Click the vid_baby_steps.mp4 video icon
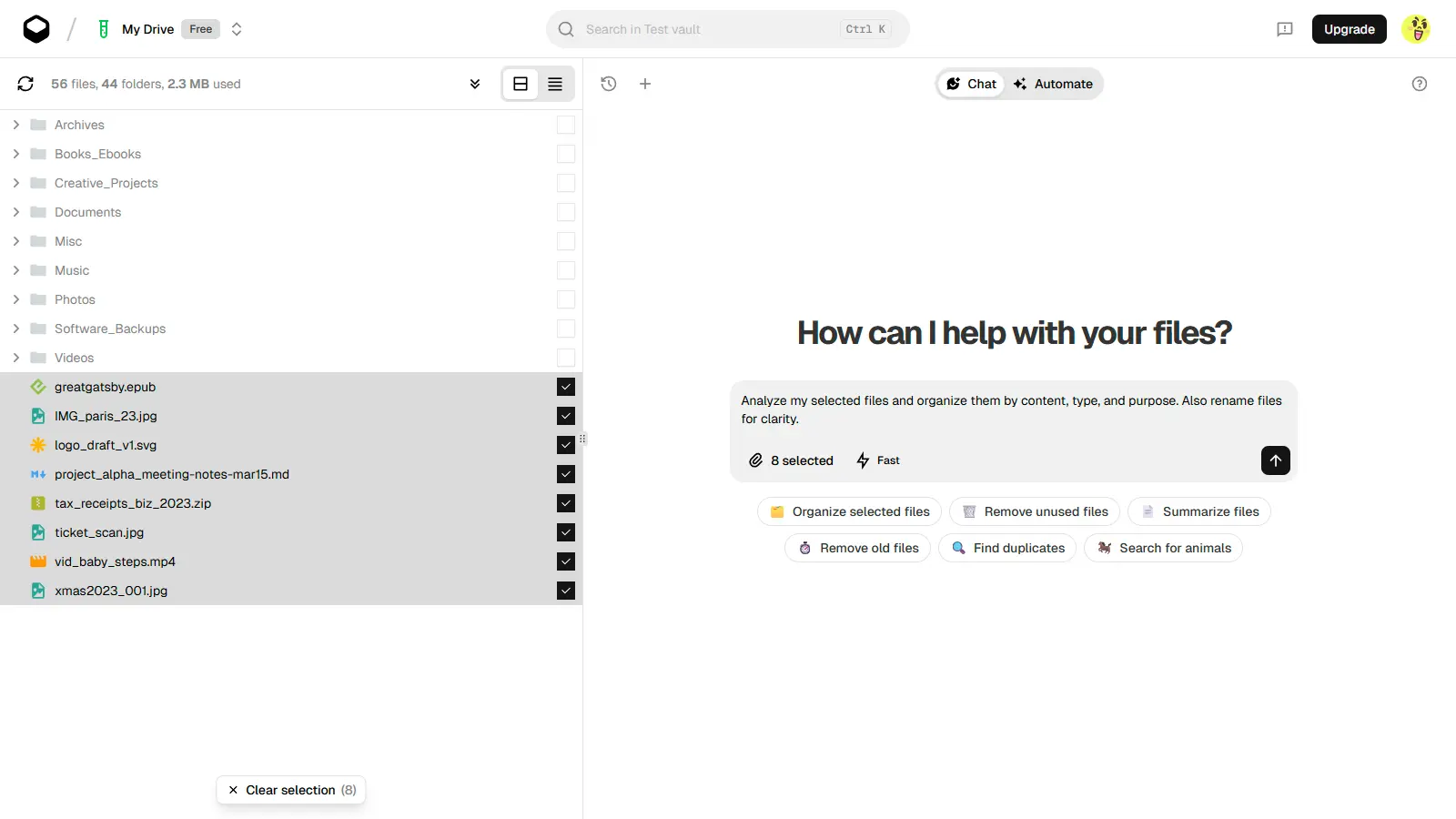The width and height of the screenshot is (1456, 819). point(38,561)
